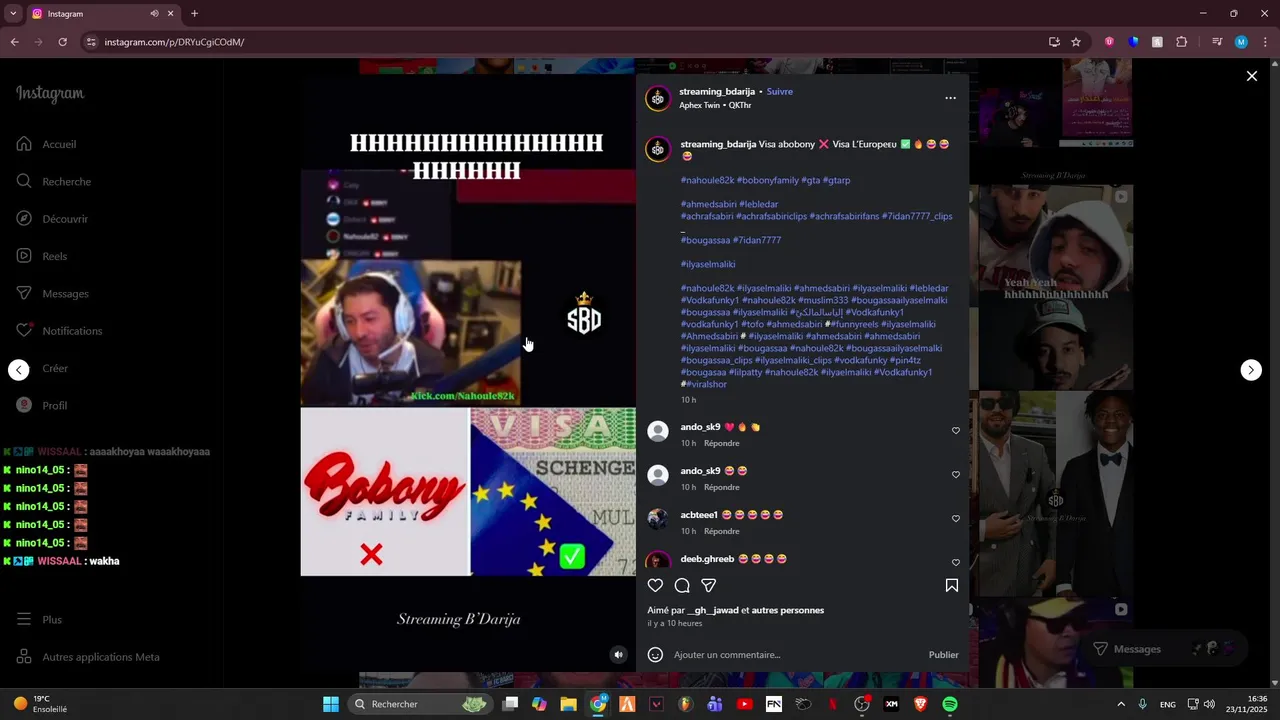This screenshot has height=720, width=1280.
Task: Click the taskbar Rechercher box
Action: [x=420, y=704]
